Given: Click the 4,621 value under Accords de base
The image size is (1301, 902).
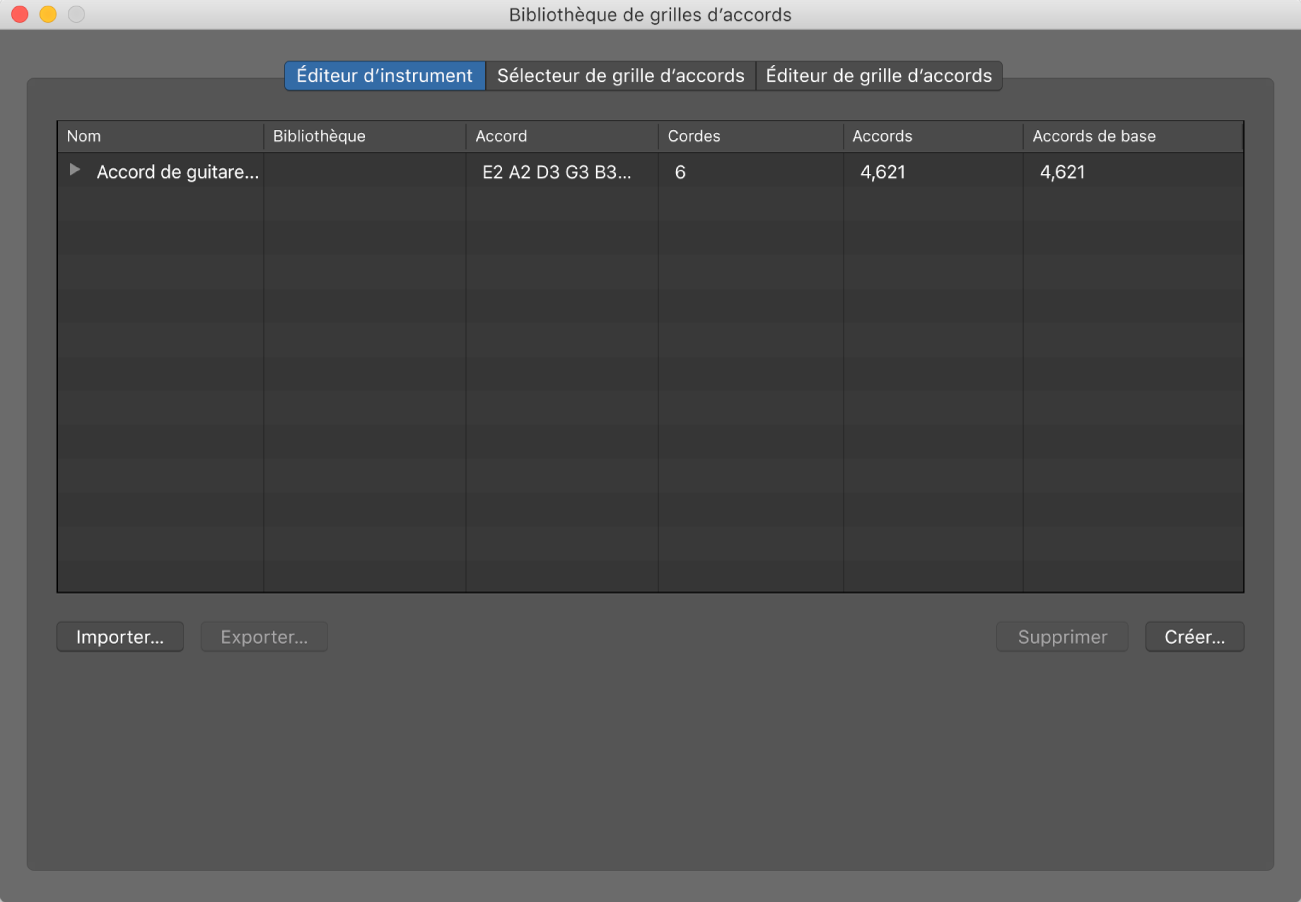Looking at the screenshot, I should (x=1062, y=172).
